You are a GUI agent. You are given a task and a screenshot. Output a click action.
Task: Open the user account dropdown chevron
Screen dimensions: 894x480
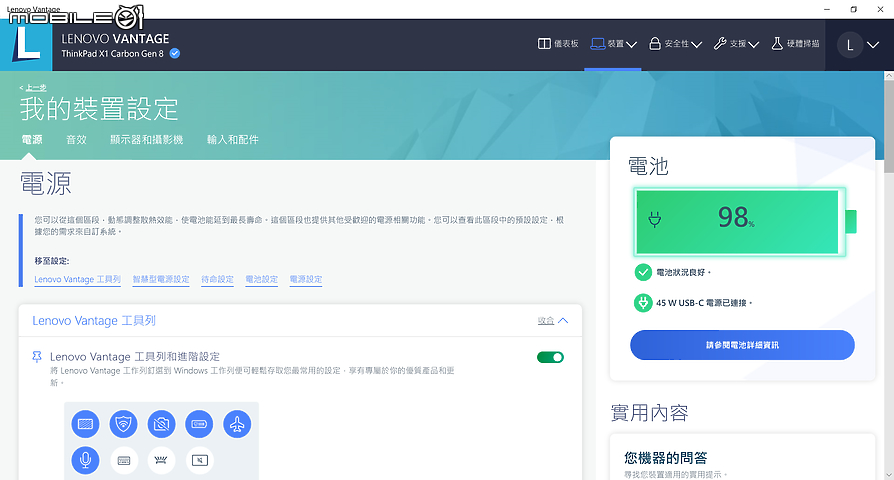coord(873,45)
